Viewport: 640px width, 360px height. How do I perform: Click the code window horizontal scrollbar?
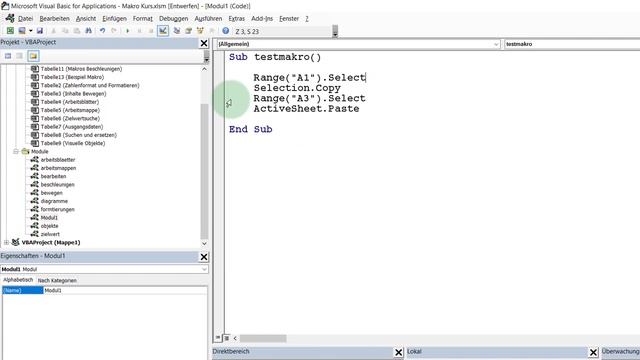click(x=263, y=338)
